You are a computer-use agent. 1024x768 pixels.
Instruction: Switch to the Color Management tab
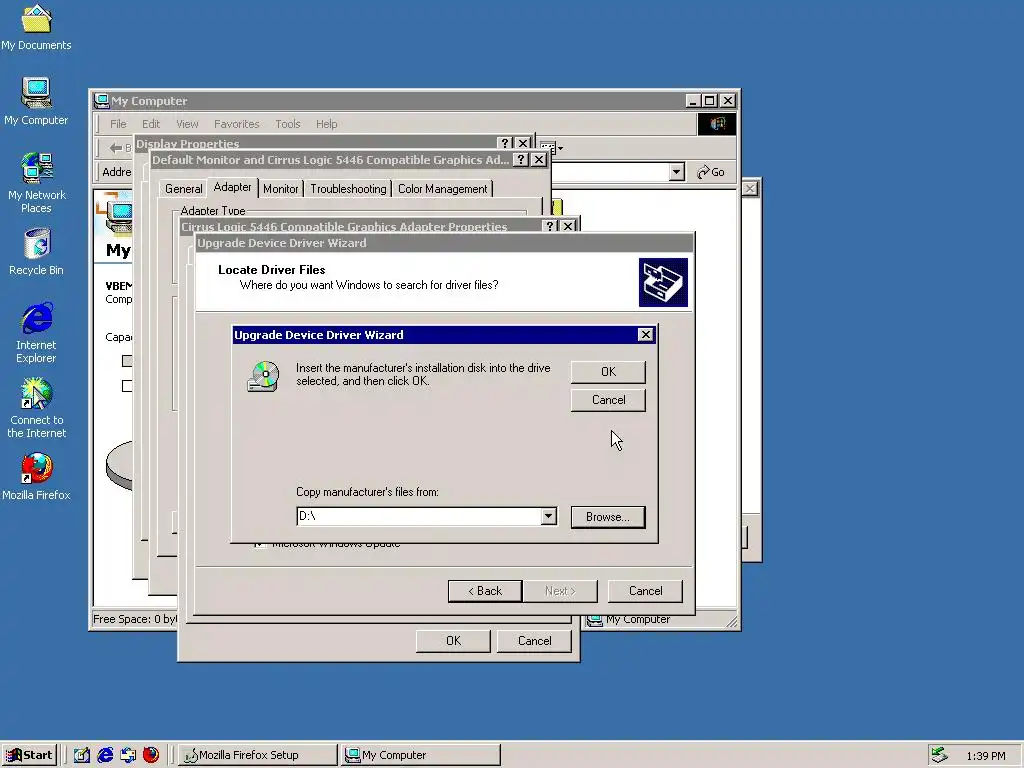pos(443,189)
